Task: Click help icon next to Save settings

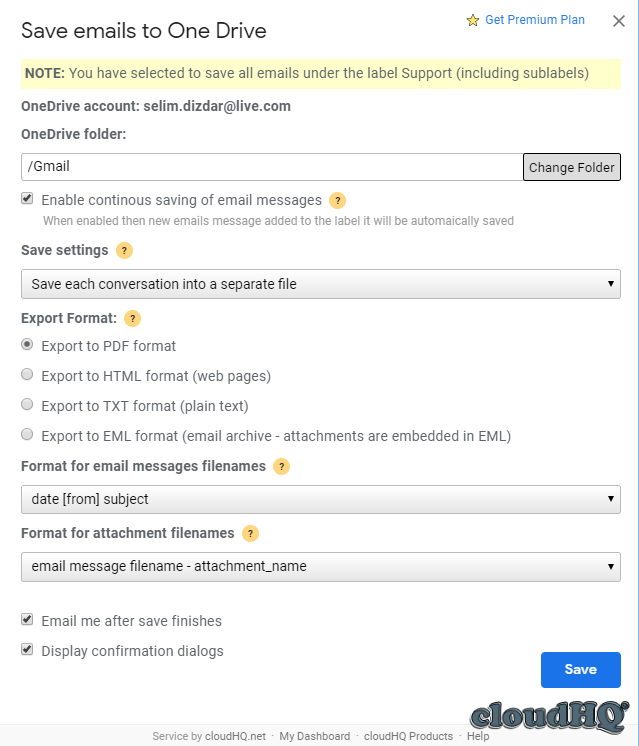Action: click(x=124, y=251)
